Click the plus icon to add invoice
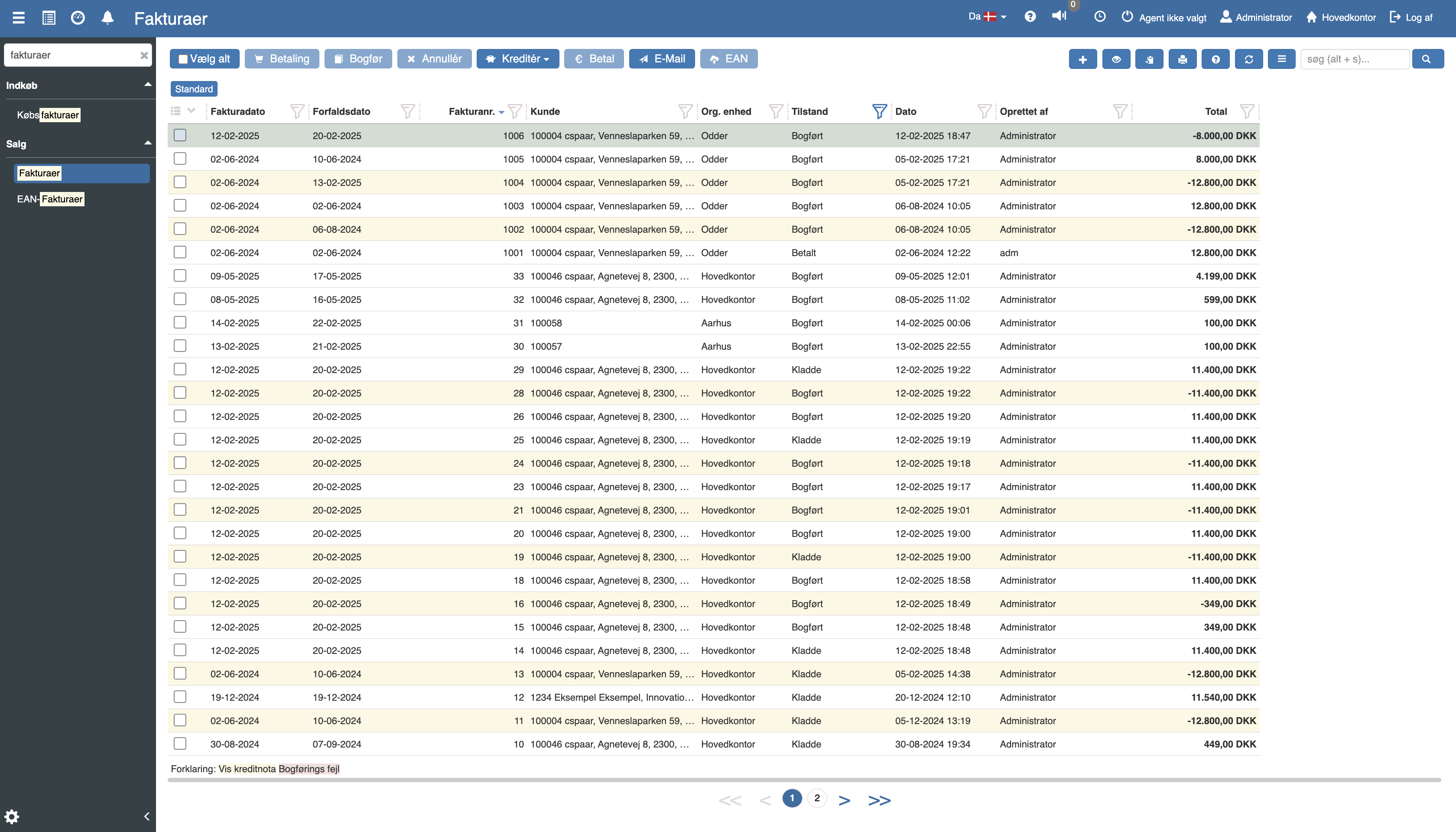Image resolution: width=1456 pixels, height=832 pixels. click(x=1082, y=59)
